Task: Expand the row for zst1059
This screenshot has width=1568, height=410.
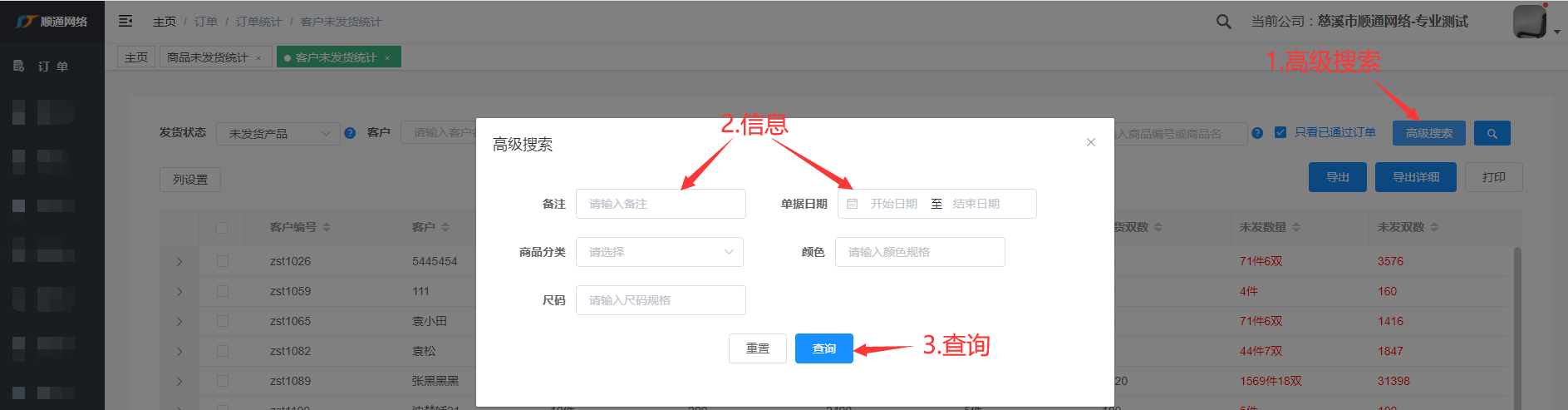Action: (x=179, y=291)
